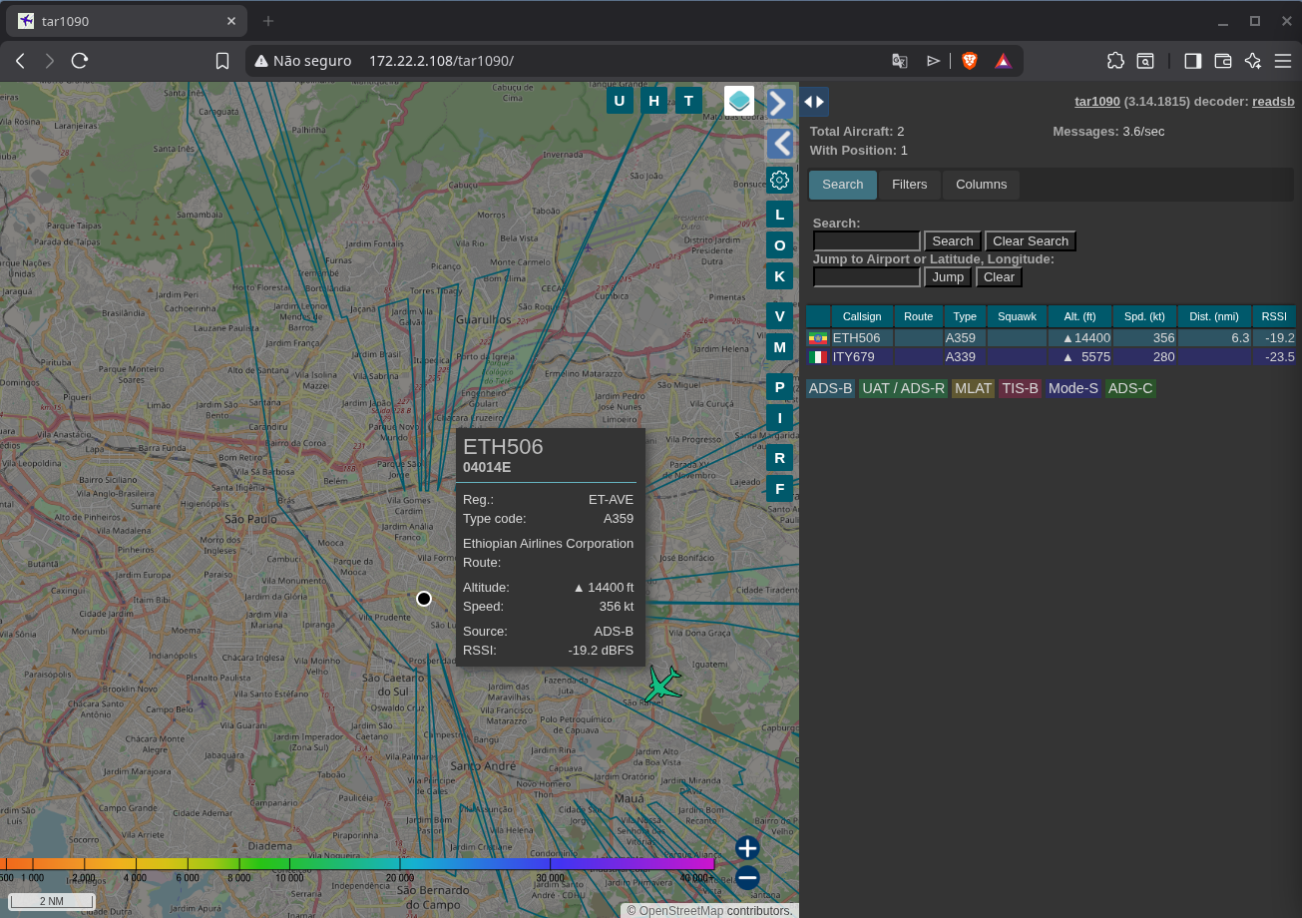Zoom in the map with plus

[747, 848]
